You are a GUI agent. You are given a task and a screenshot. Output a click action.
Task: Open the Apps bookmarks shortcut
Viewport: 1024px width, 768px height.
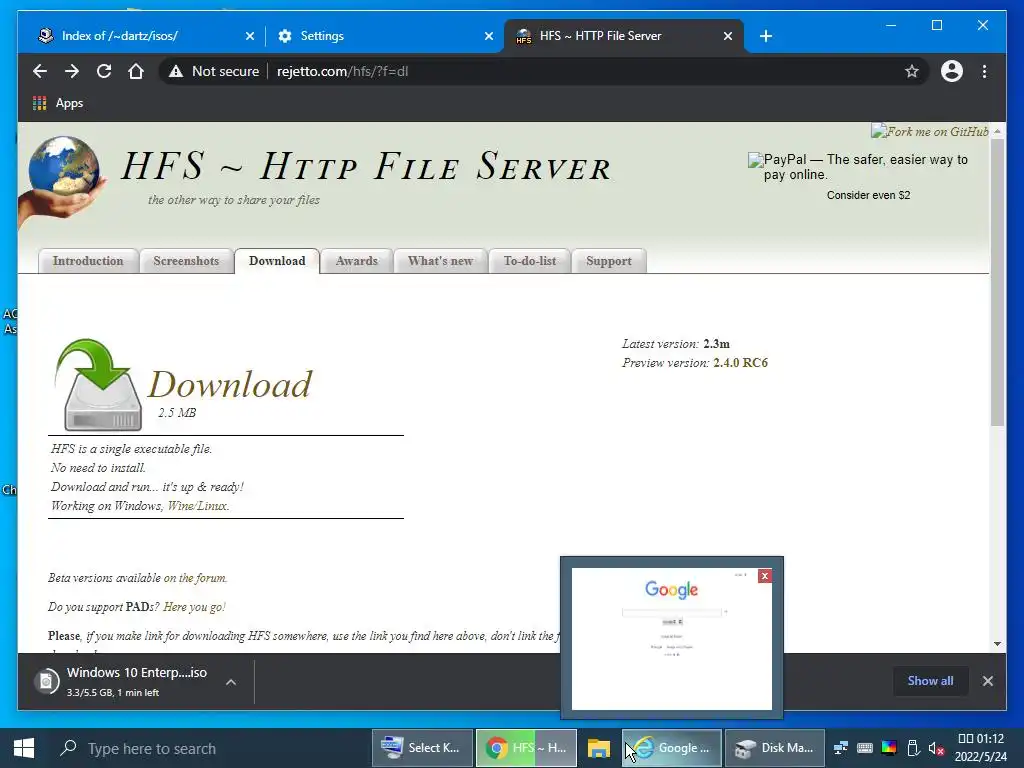pos(57,103)
